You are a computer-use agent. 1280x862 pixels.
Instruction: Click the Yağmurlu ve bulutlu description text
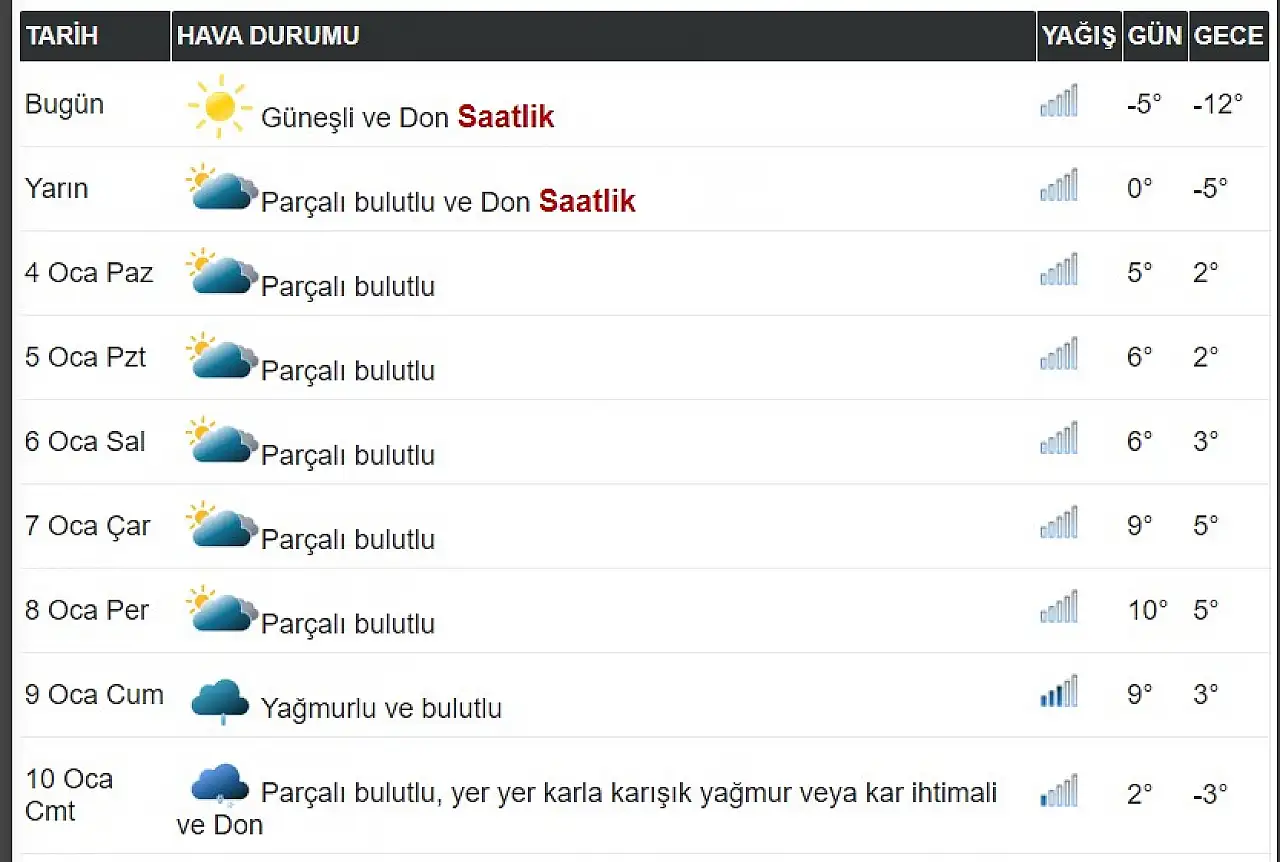click(x=380, y=708)
